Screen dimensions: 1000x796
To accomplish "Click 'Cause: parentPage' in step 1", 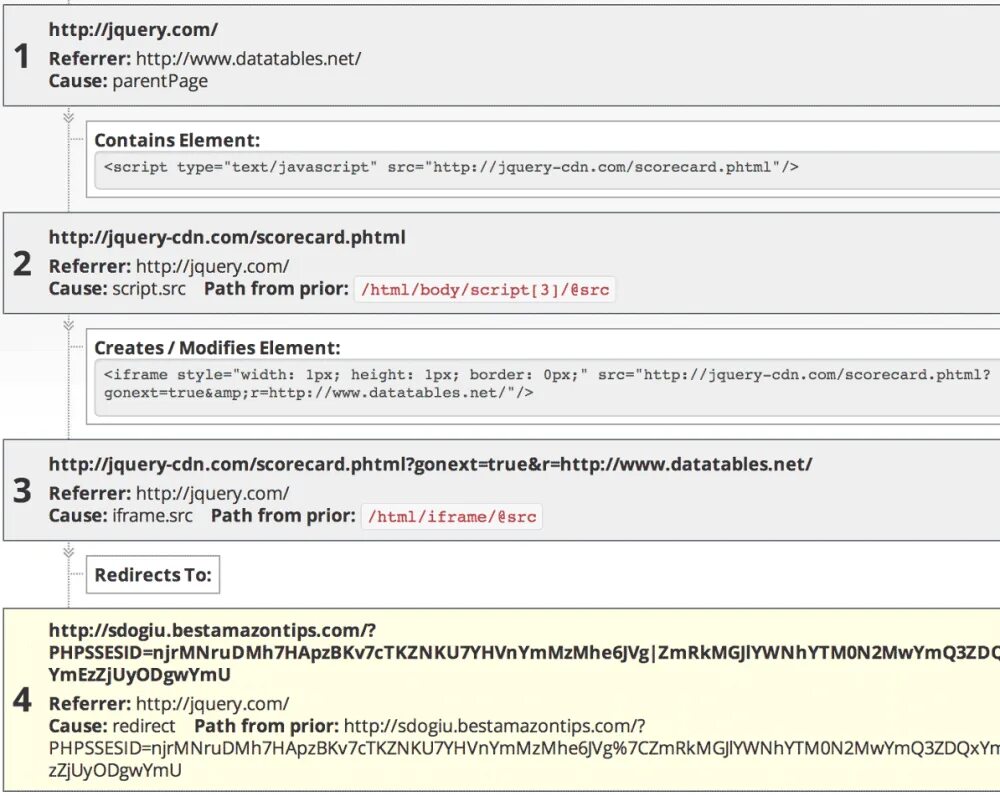I will point(128,81).
